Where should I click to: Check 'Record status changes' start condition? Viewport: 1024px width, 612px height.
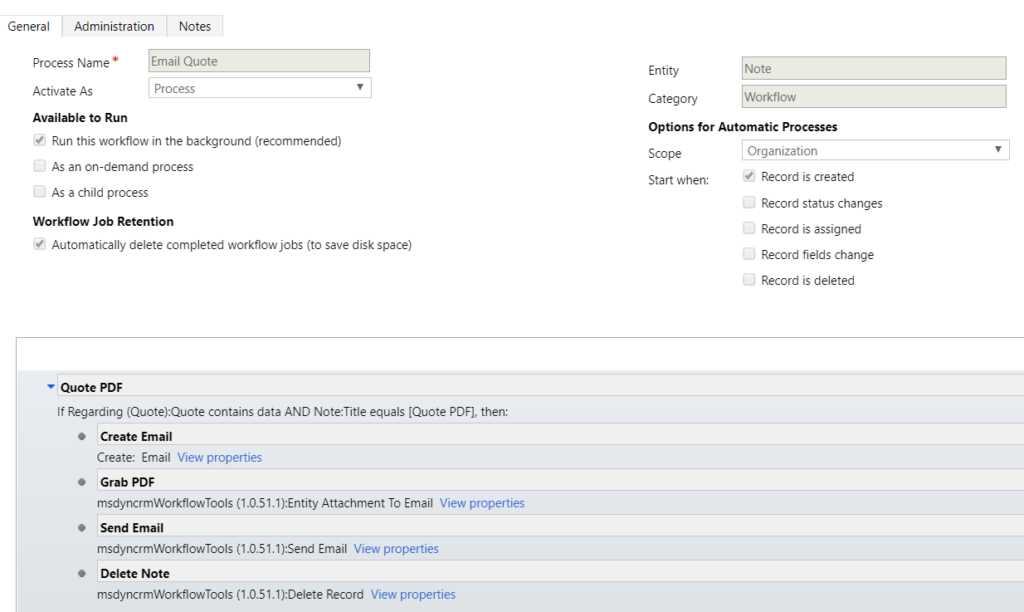tap(749, 202)
